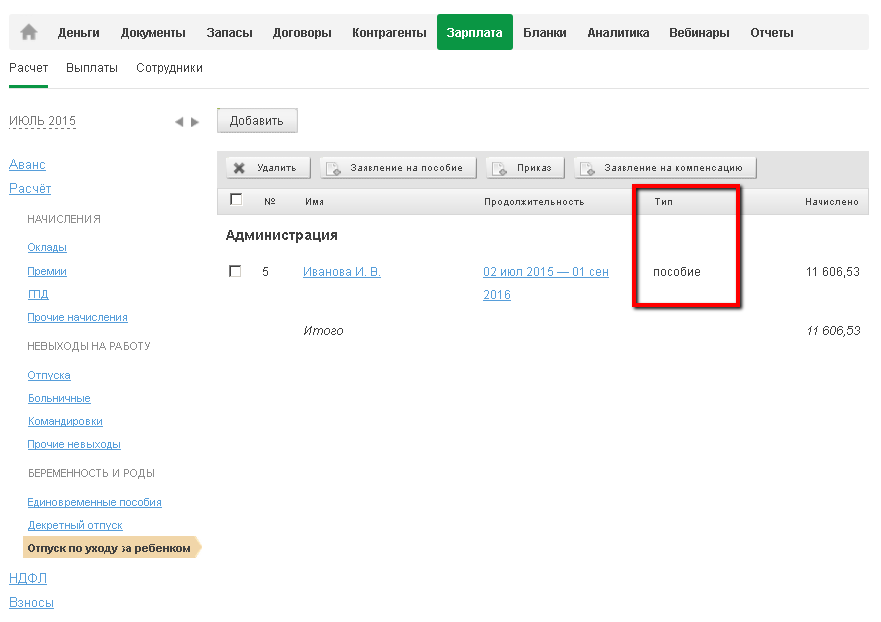Click the Тип column header

(x=664, y=202)
